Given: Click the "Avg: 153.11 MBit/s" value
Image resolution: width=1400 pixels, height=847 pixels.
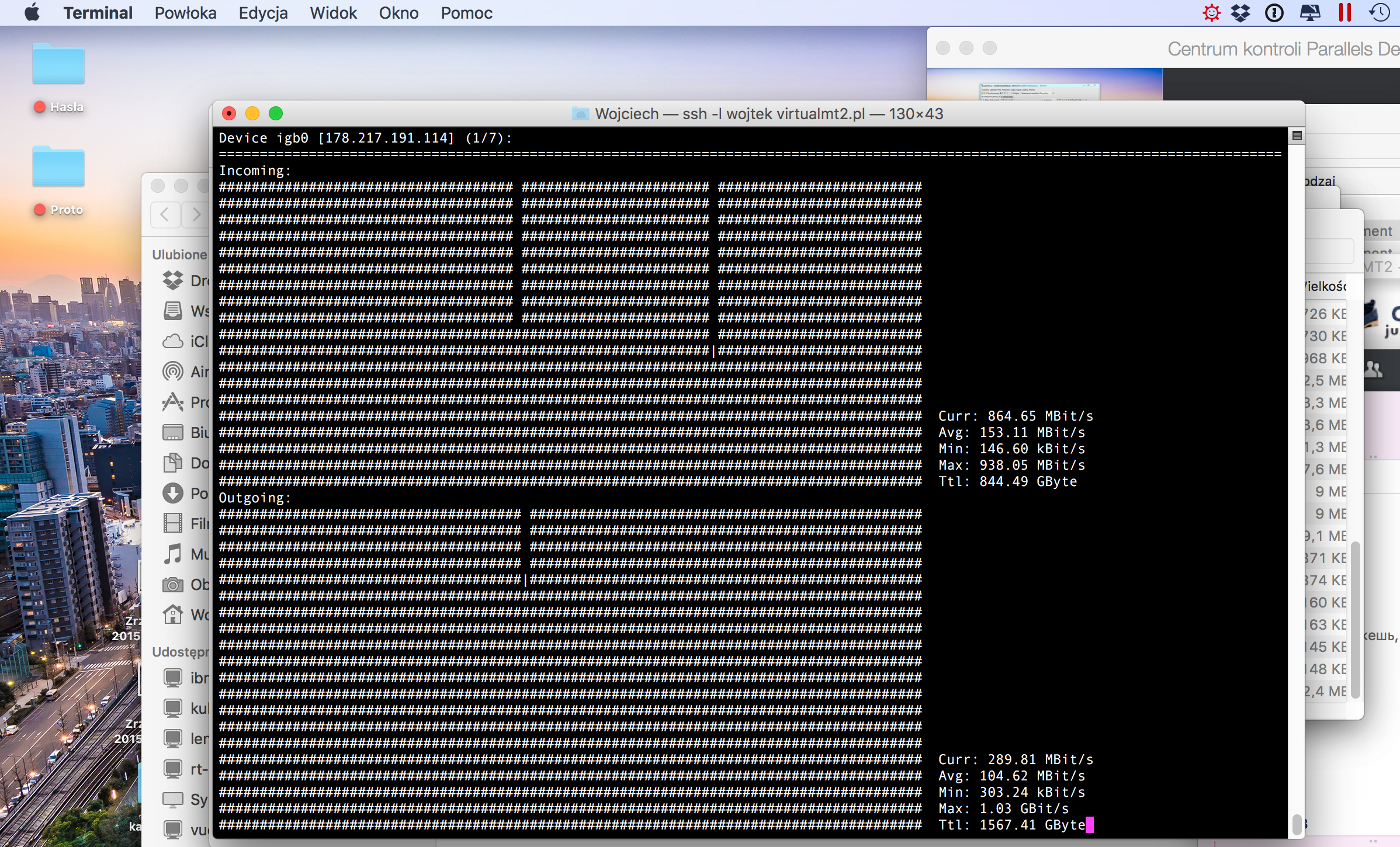Looking at the screenshot, I should tap(1011, 433).
